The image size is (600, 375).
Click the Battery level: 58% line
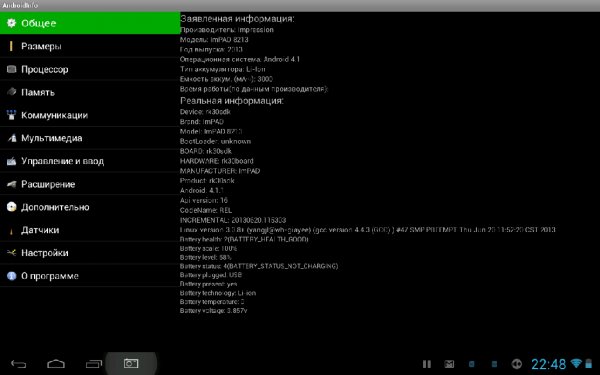(x=205, y=258)
